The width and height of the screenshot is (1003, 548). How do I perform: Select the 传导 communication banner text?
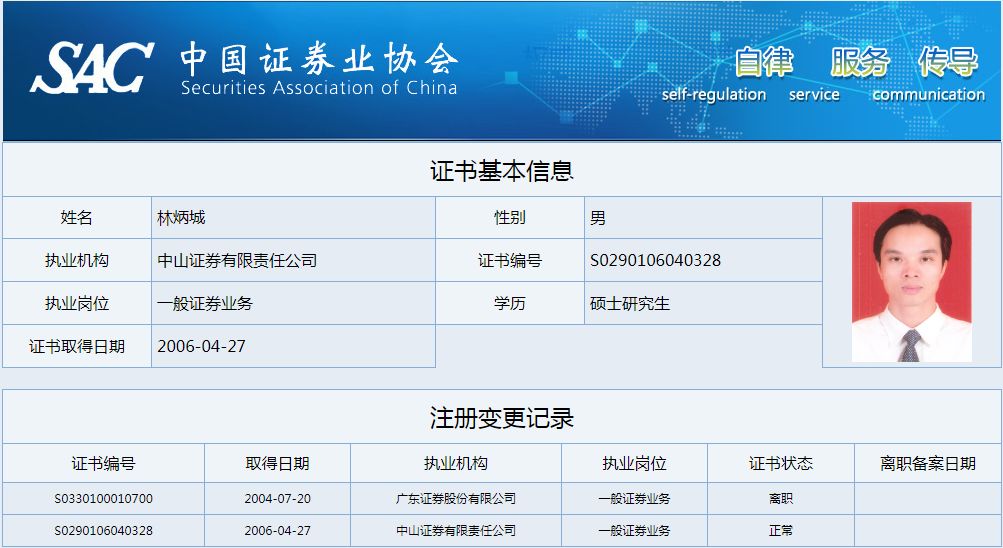[947, 63]
